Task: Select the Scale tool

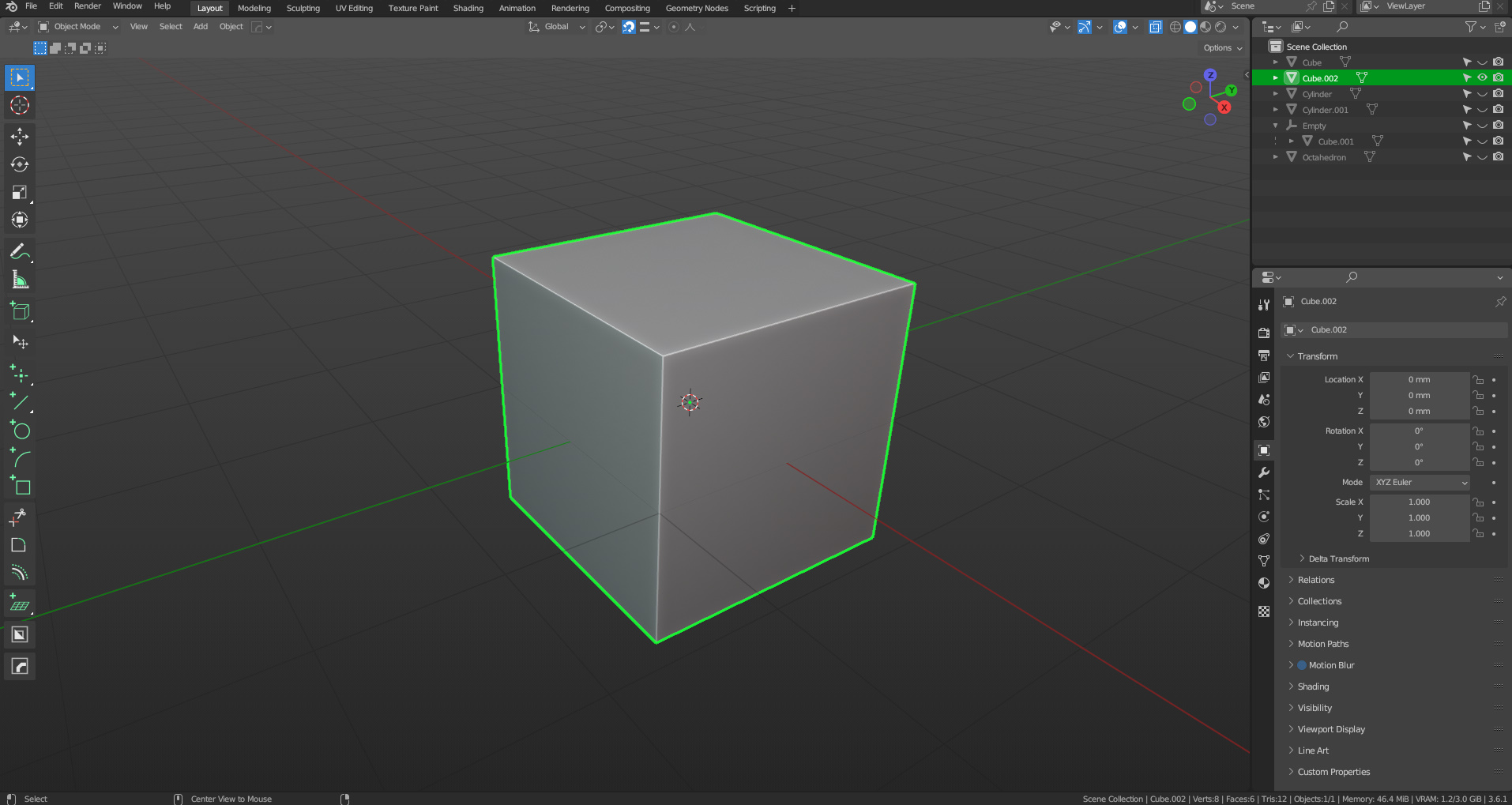Action: point(20,193)
